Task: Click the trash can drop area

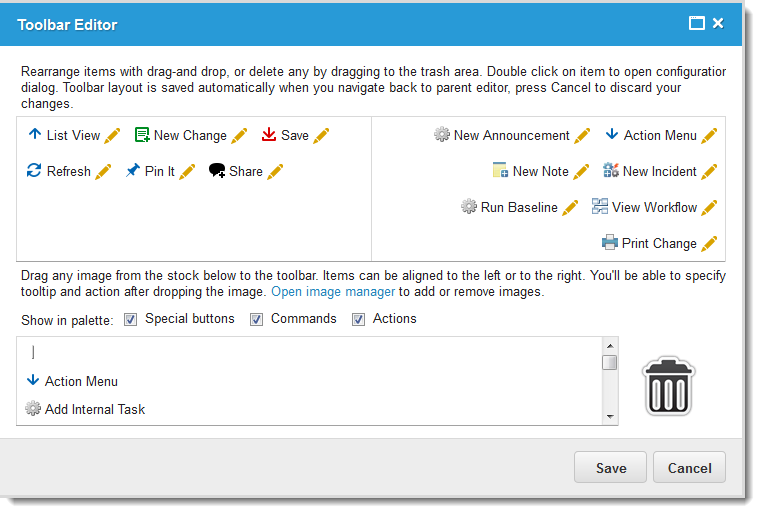Action: coord(668,385)
